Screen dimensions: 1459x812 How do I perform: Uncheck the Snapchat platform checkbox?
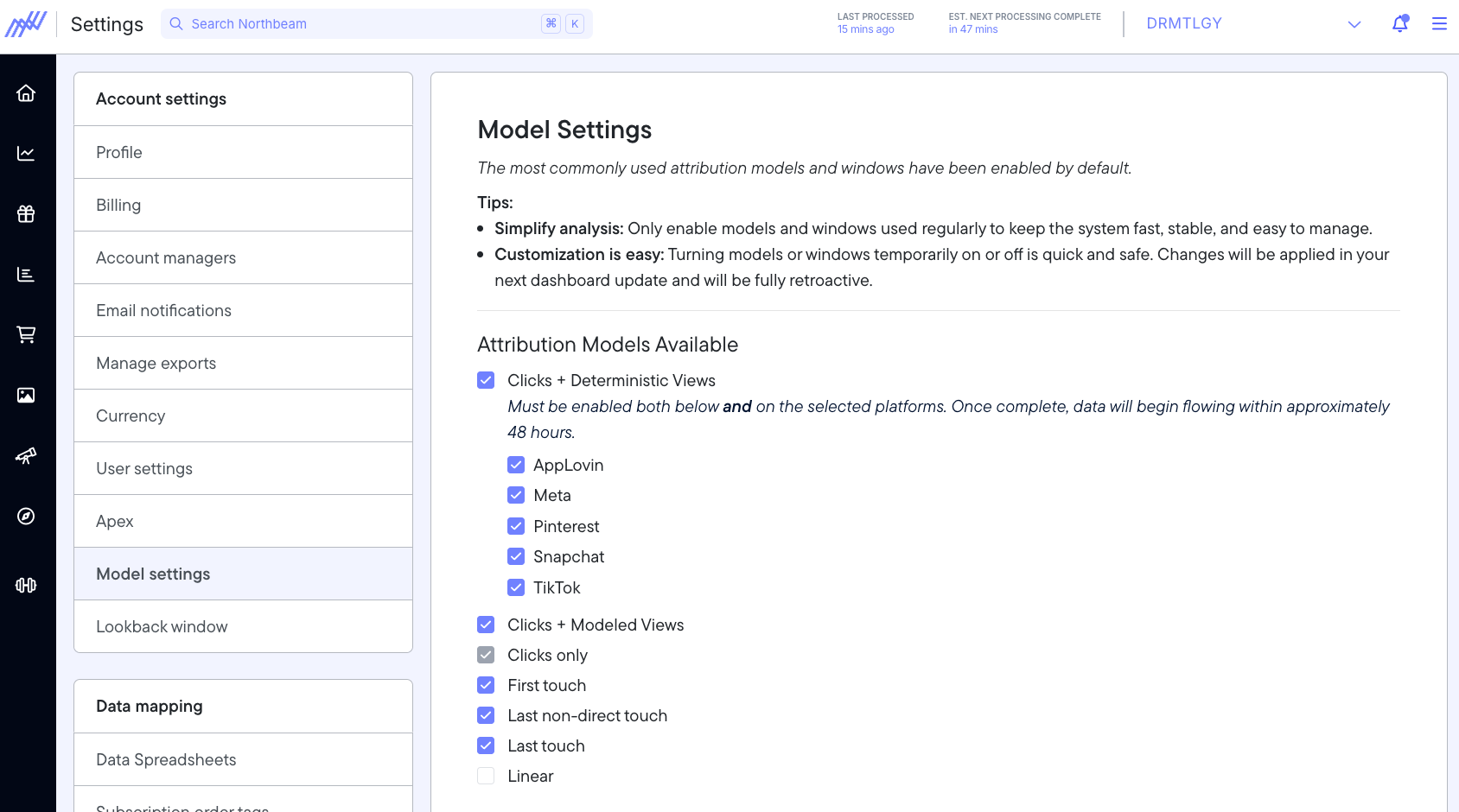[x=516, y=556]
